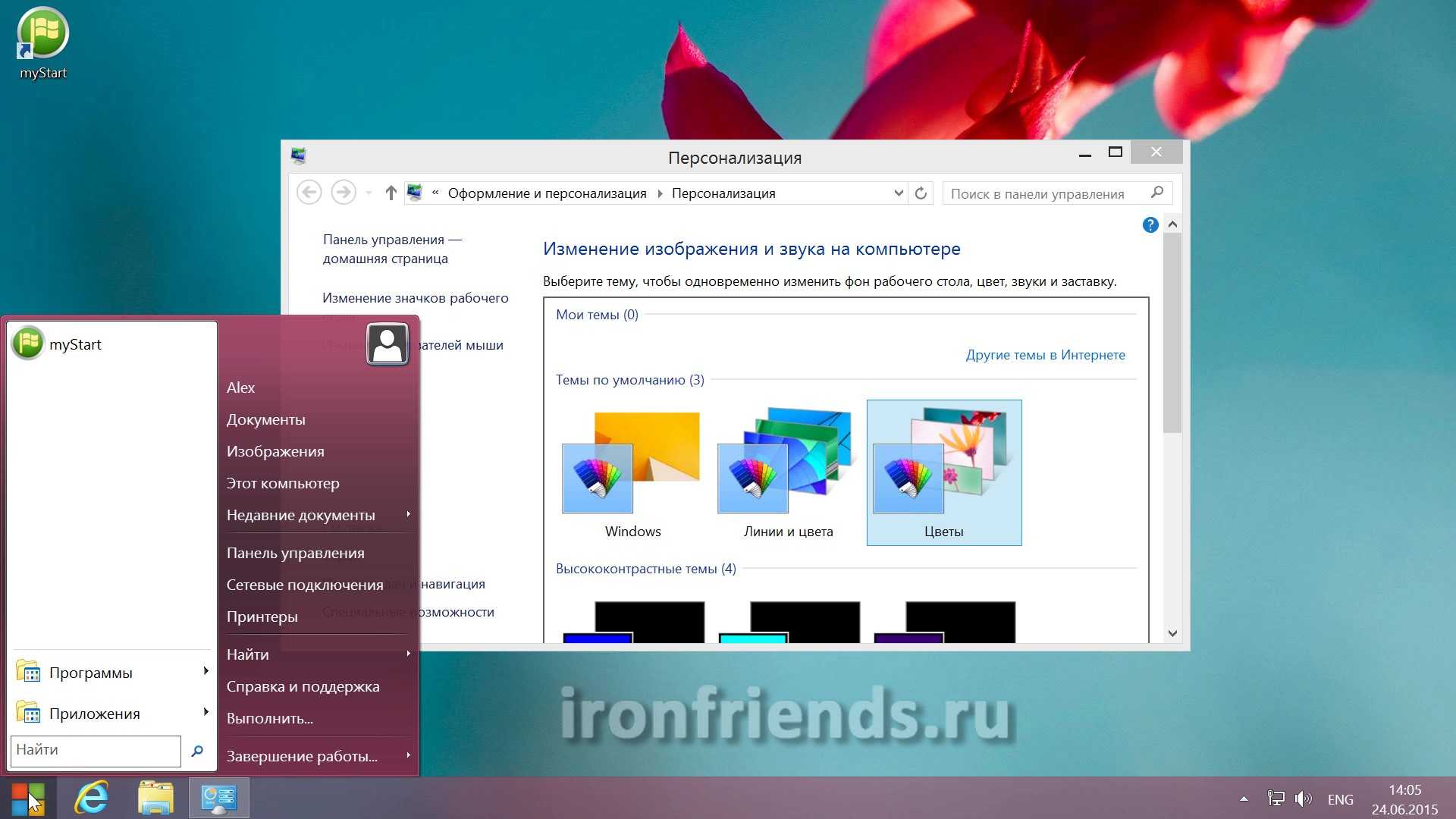This screenshot has height=819, width=1456.
Task: Select Выполнить... in the start menu
Action: [269, 718]
